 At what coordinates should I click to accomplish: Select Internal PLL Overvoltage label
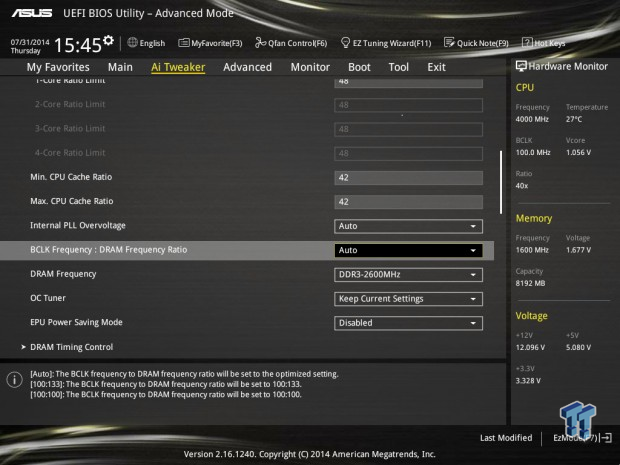pyautogui.click(x=78, y=225)
